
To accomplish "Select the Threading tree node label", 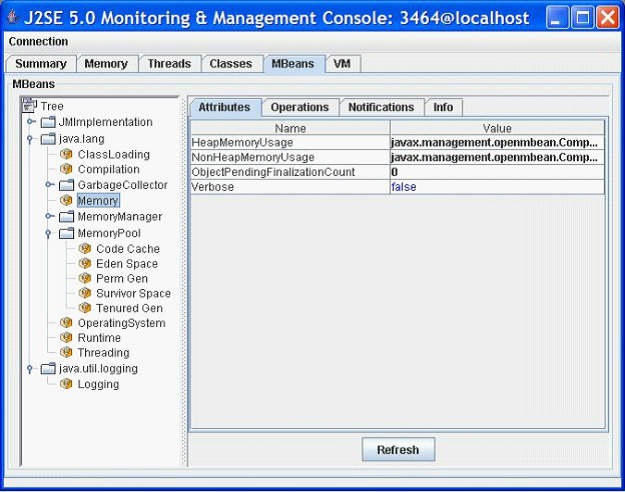I will [104, 352].
